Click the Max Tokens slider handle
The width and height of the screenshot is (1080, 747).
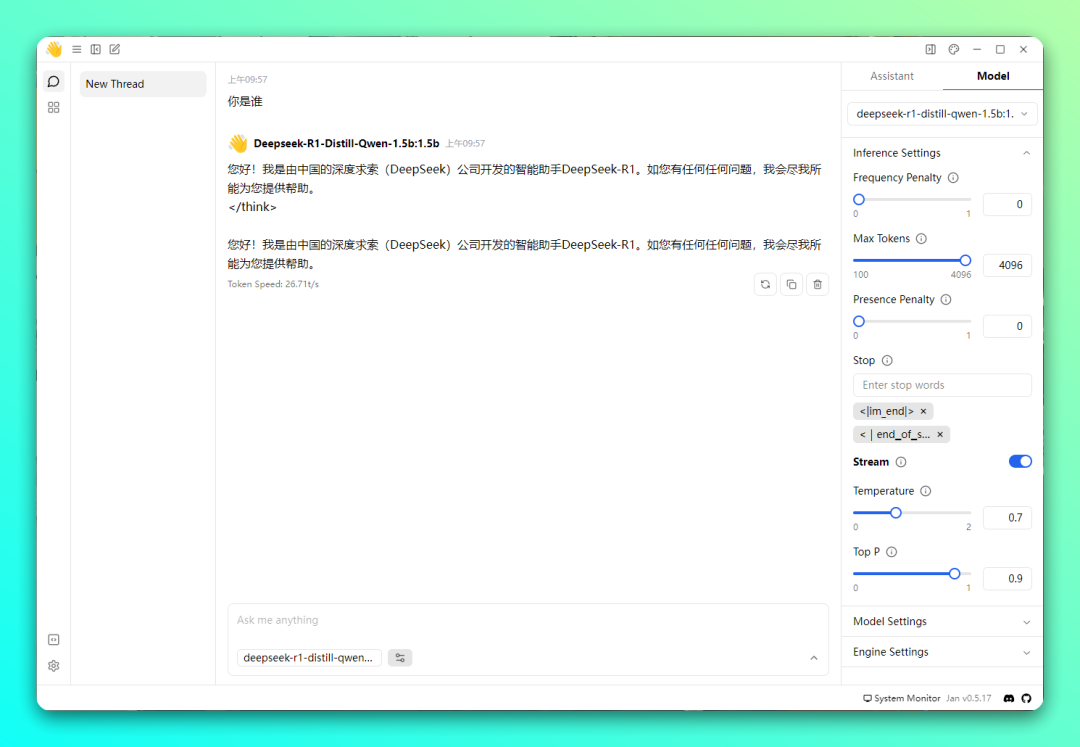[965, 260]
